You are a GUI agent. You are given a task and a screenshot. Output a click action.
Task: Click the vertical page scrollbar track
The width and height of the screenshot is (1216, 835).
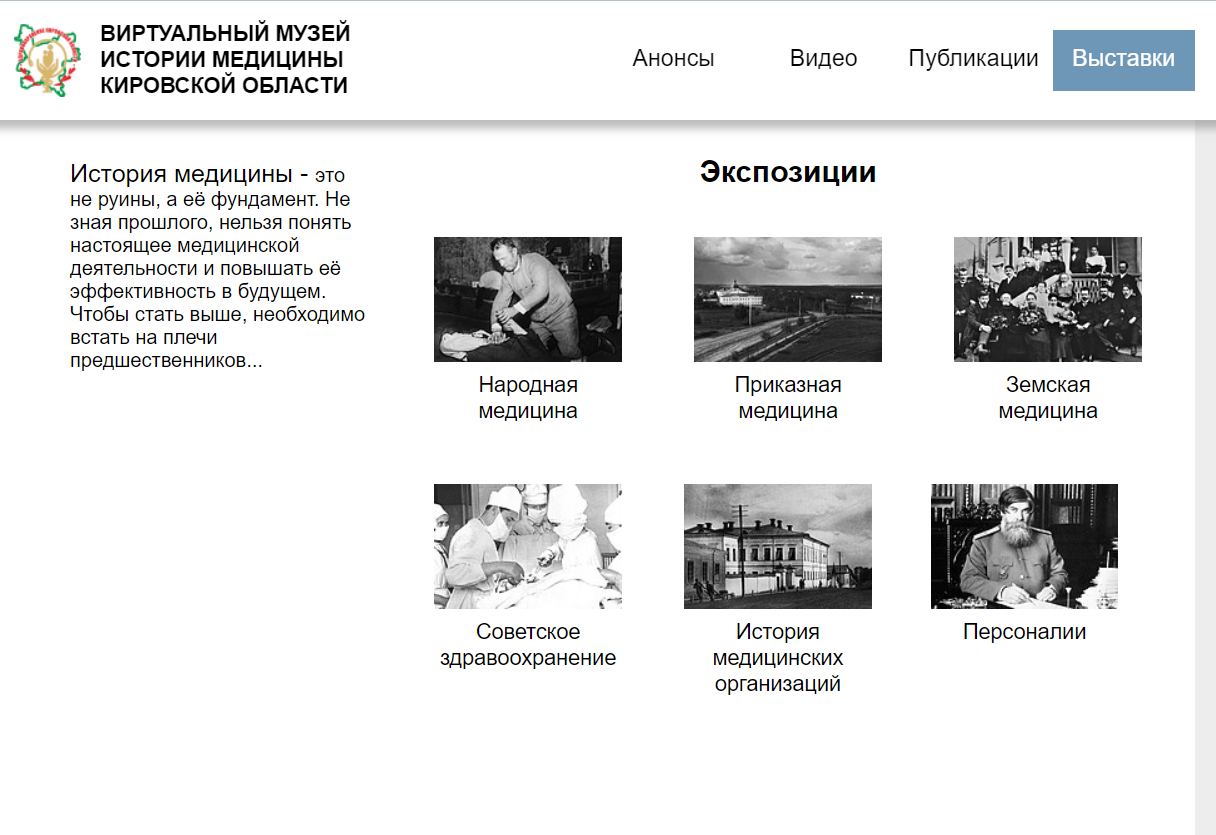click(x=1205, y=480)
